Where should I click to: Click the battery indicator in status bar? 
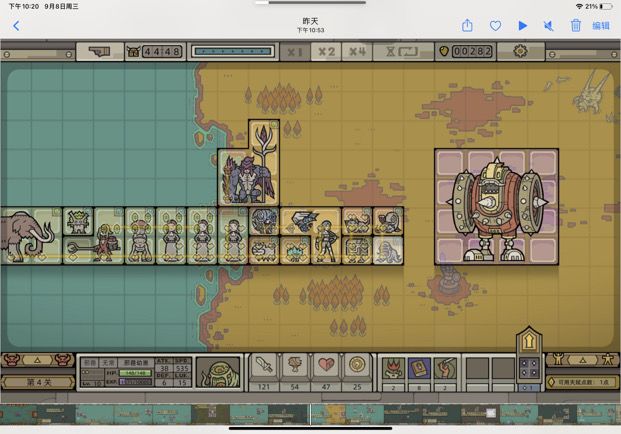click(x=606, y=6)
